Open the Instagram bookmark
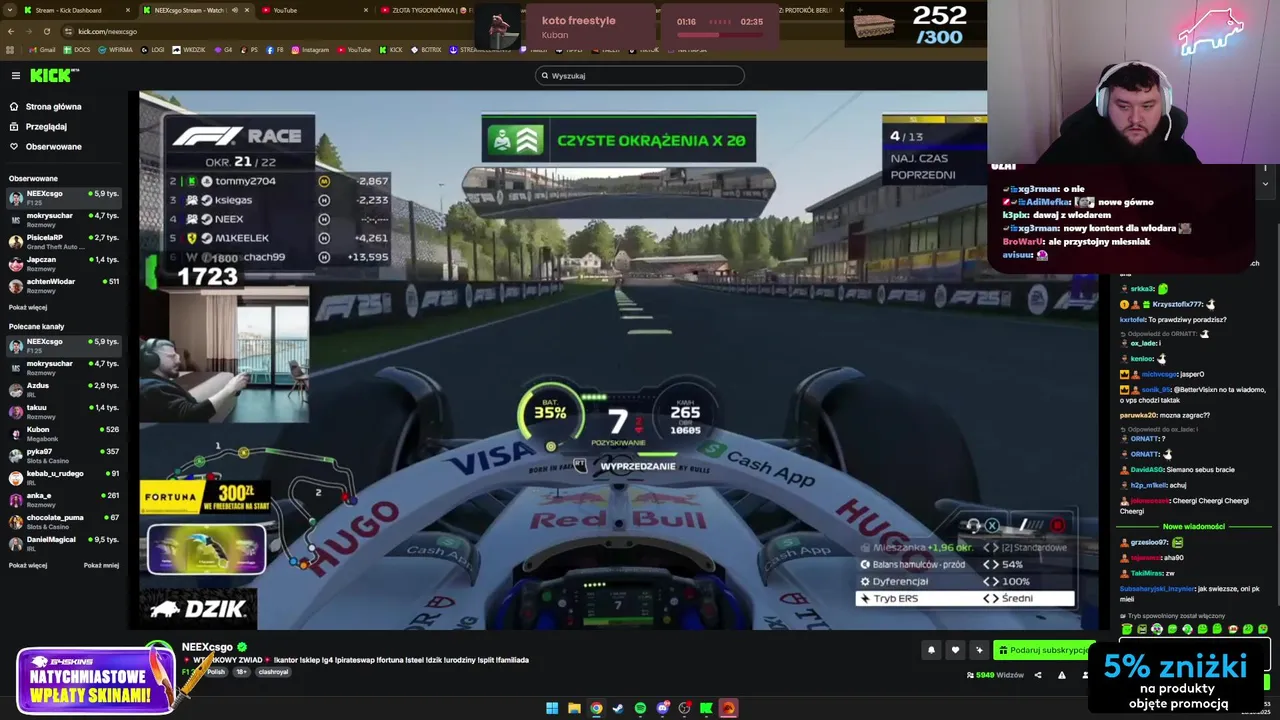Viewport: 1280px width, 720px height. click(x=310, y=49)
